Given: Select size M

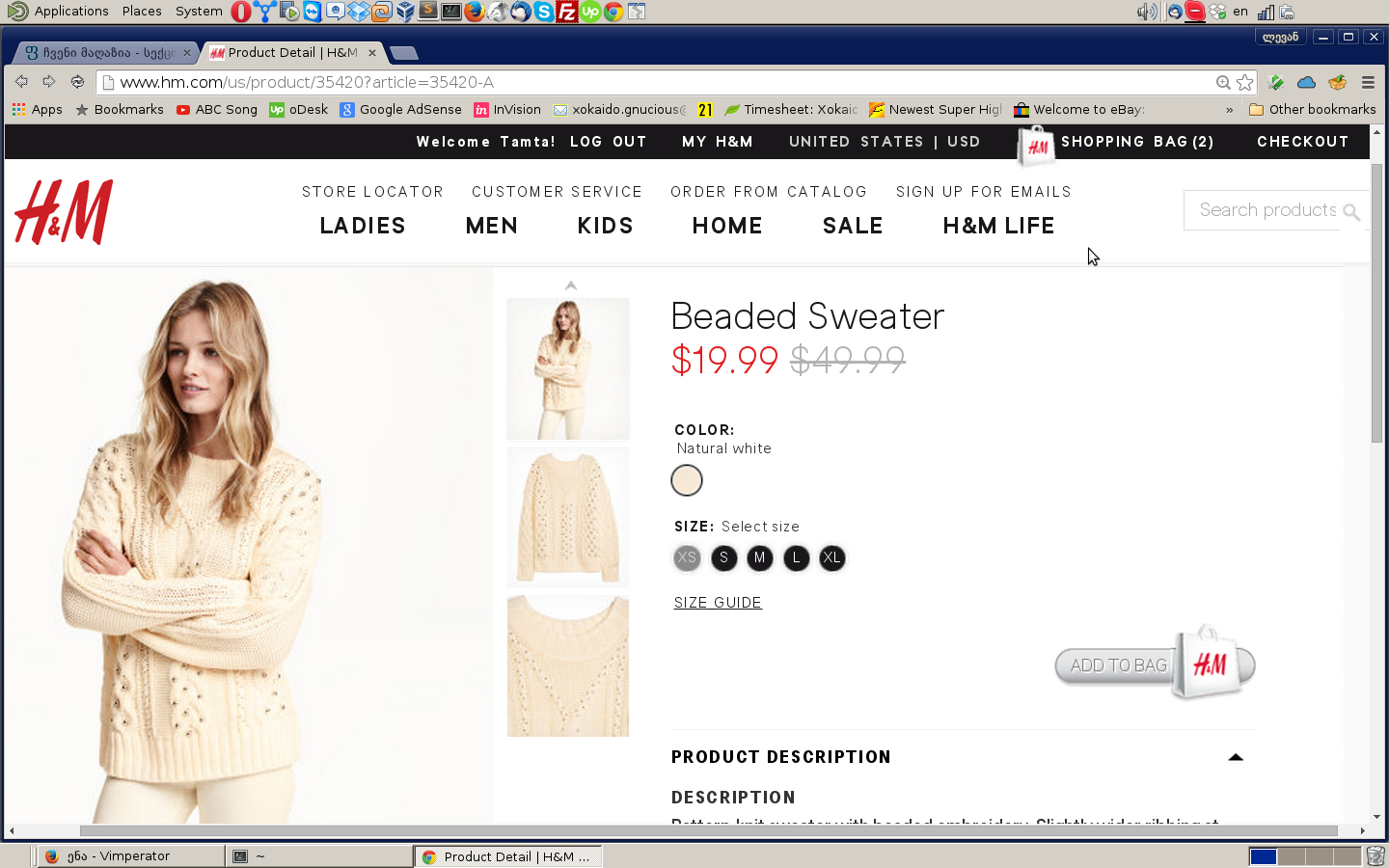Looking at the screenshot, I should (x=760, y=557).
